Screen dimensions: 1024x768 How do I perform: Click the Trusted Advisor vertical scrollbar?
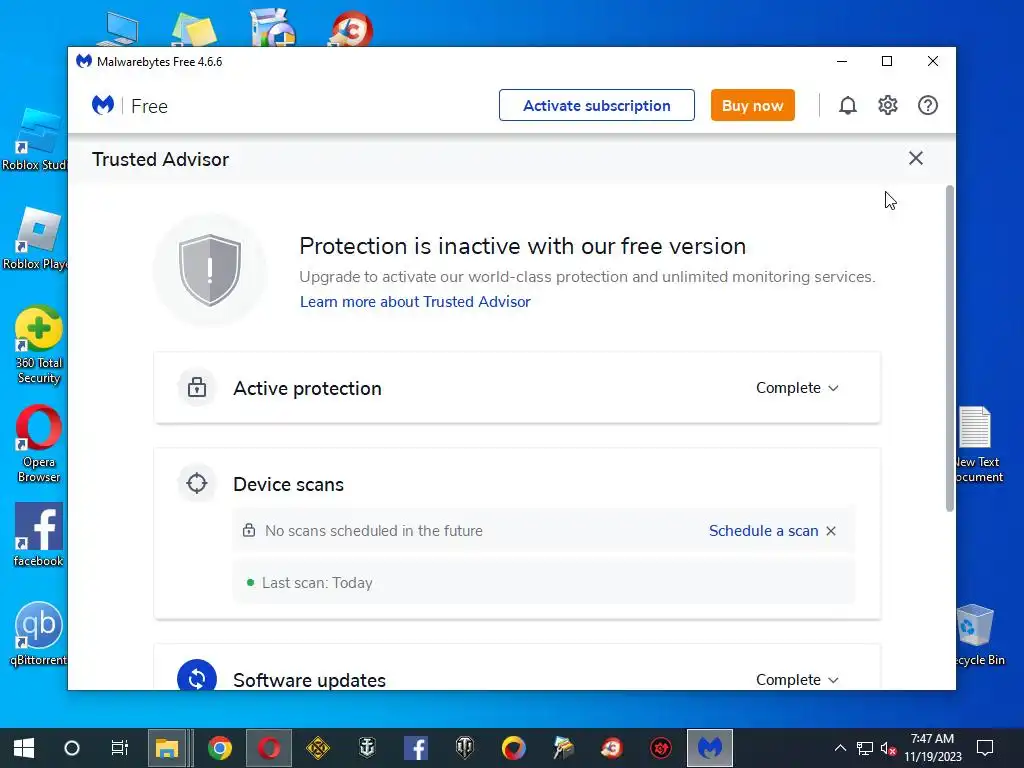pos(950,348)
